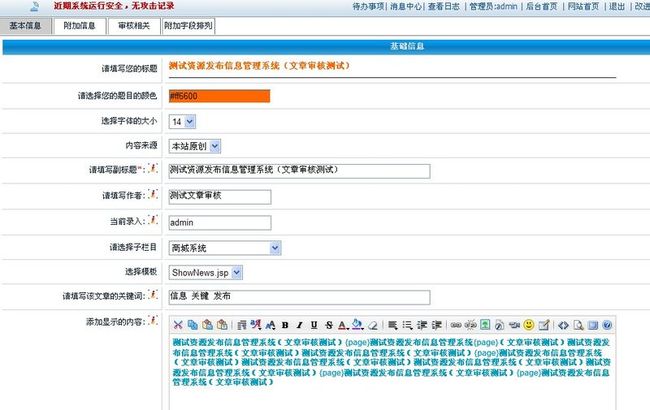650x410 pixels.
Task: Click the fullscreen editor icon
Action: tap(593, 325)
